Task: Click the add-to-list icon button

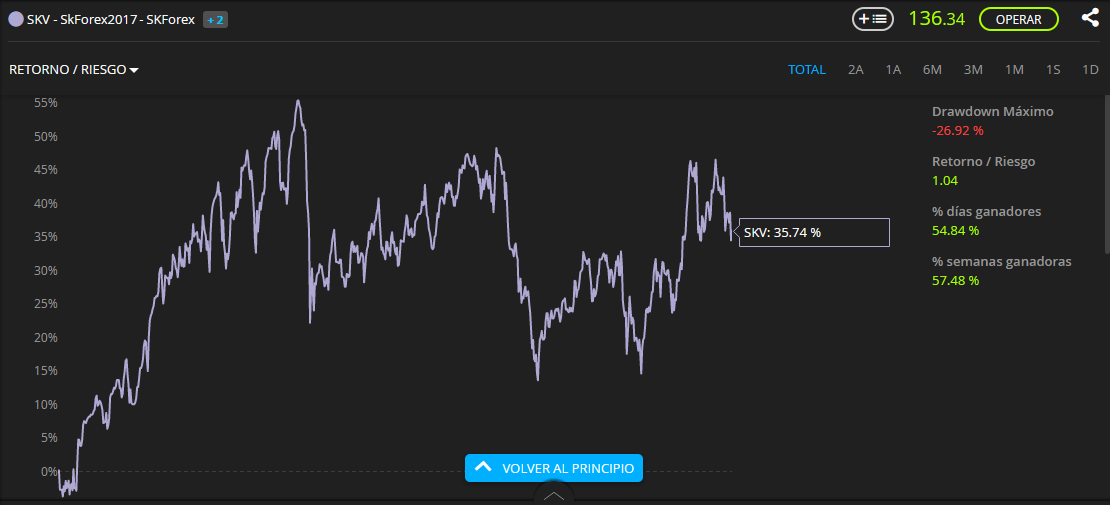Action: pyautogui.click(x=872, y=19)
